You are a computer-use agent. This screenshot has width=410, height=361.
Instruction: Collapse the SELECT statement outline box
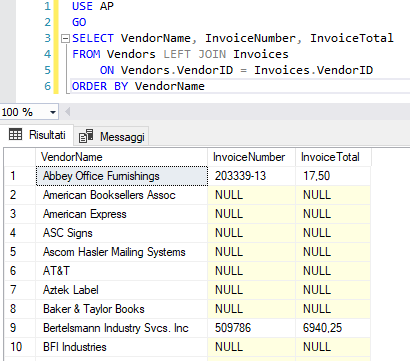coord(65,39)
